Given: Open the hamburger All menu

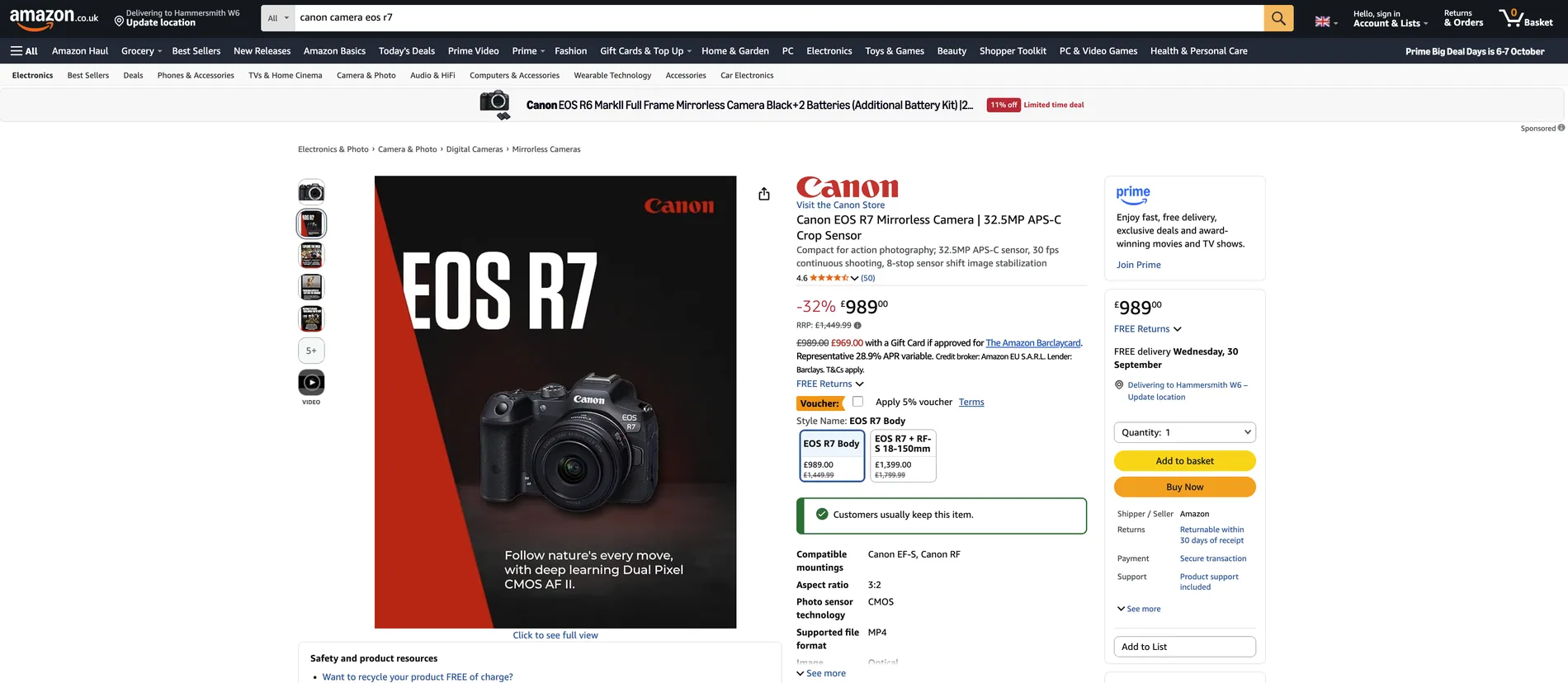Looking at the screenshot, I should [24, 51].
